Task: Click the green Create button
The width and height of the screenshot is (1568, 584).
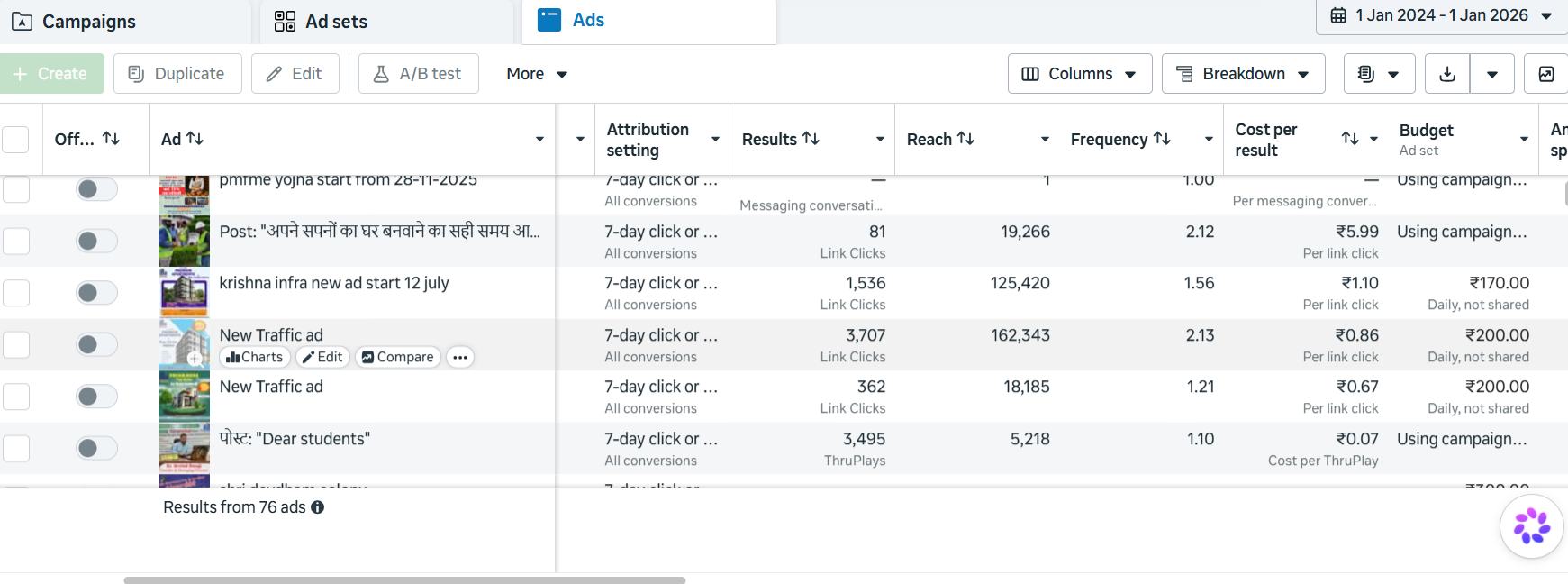Action: click(x=52, y=74)
